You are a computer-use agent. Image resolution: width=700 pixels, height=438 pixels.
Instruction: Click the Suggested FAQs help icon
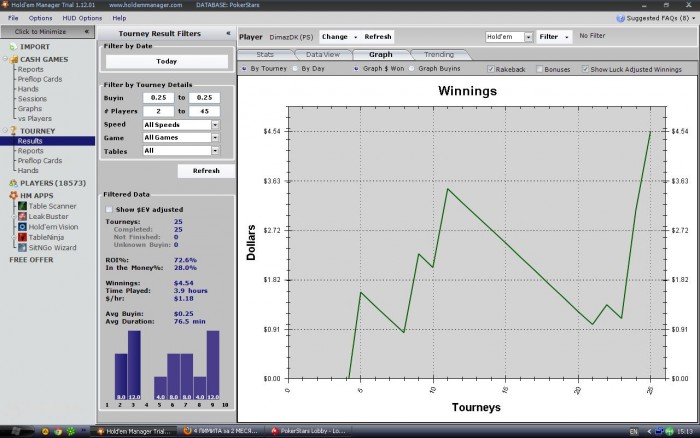pos(620,18)
